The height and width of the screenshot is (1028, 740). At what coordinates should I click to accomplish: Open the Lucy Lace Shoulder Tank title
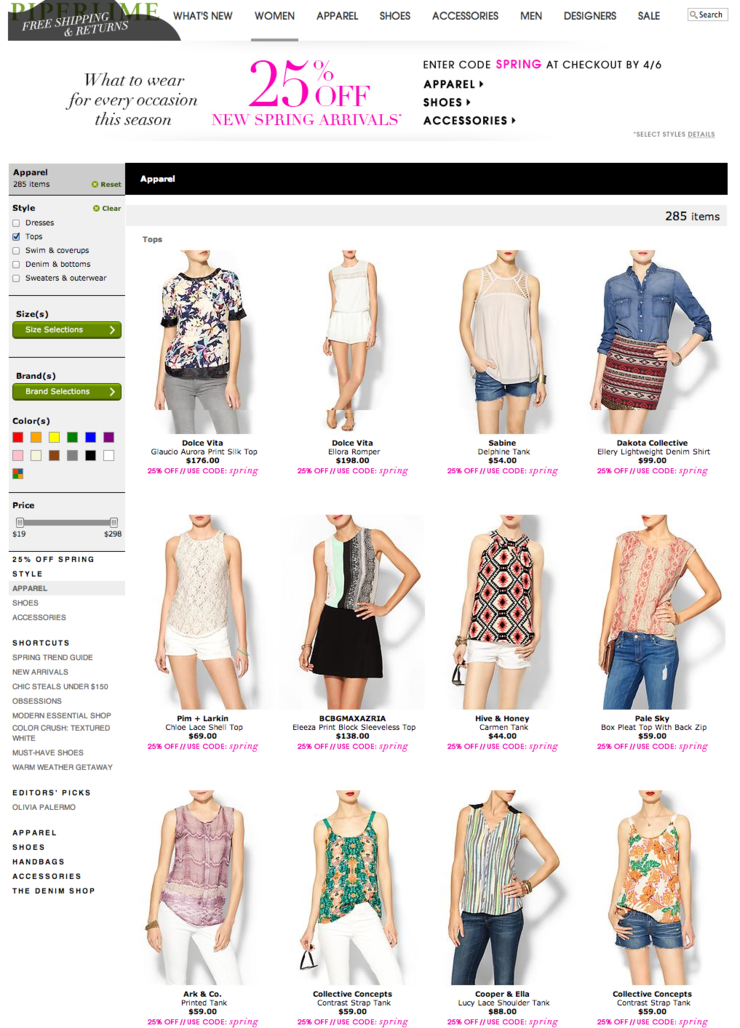tap(503, 1003)
